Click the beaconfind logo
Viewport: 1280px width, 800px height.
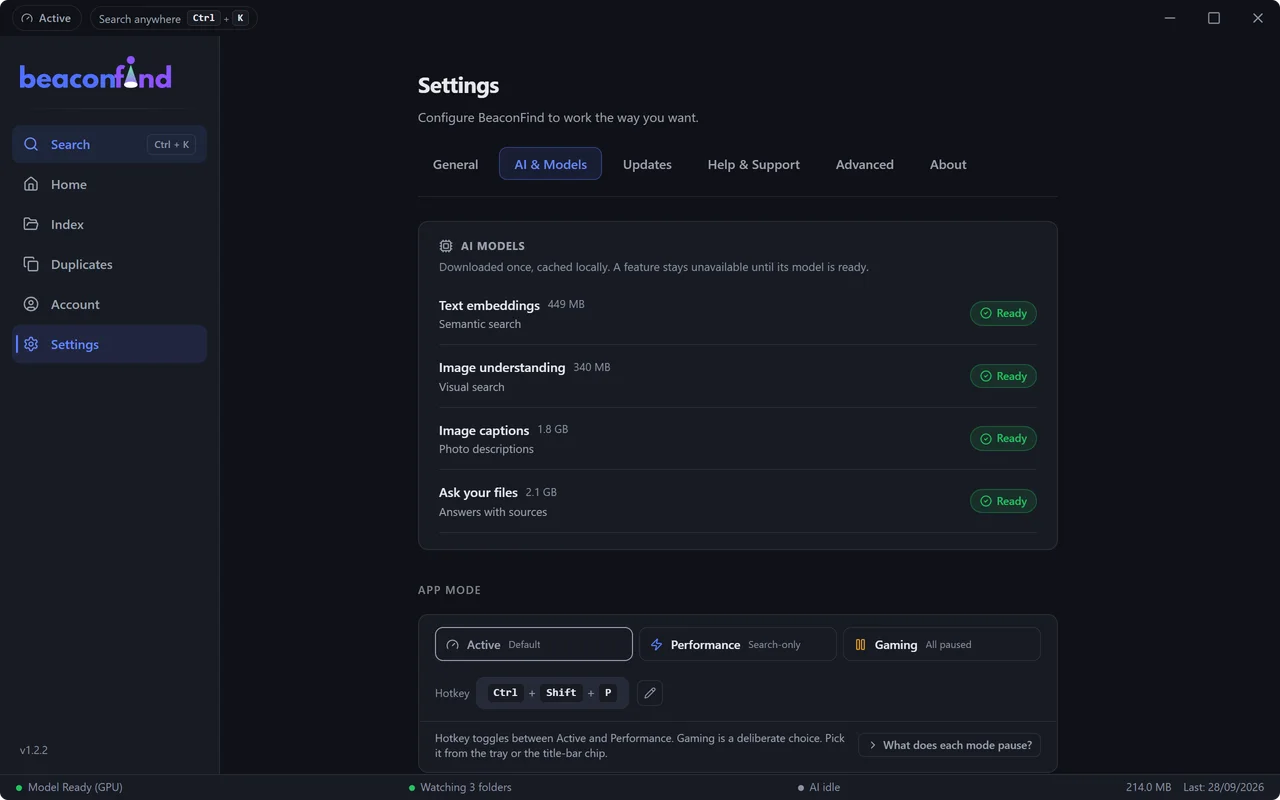[96, 74]
